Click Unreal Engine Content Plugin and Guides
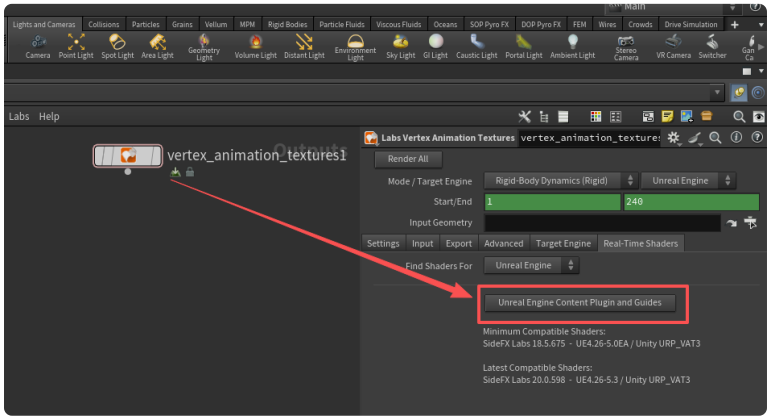772x418 pixels. (x=579, y=302)
